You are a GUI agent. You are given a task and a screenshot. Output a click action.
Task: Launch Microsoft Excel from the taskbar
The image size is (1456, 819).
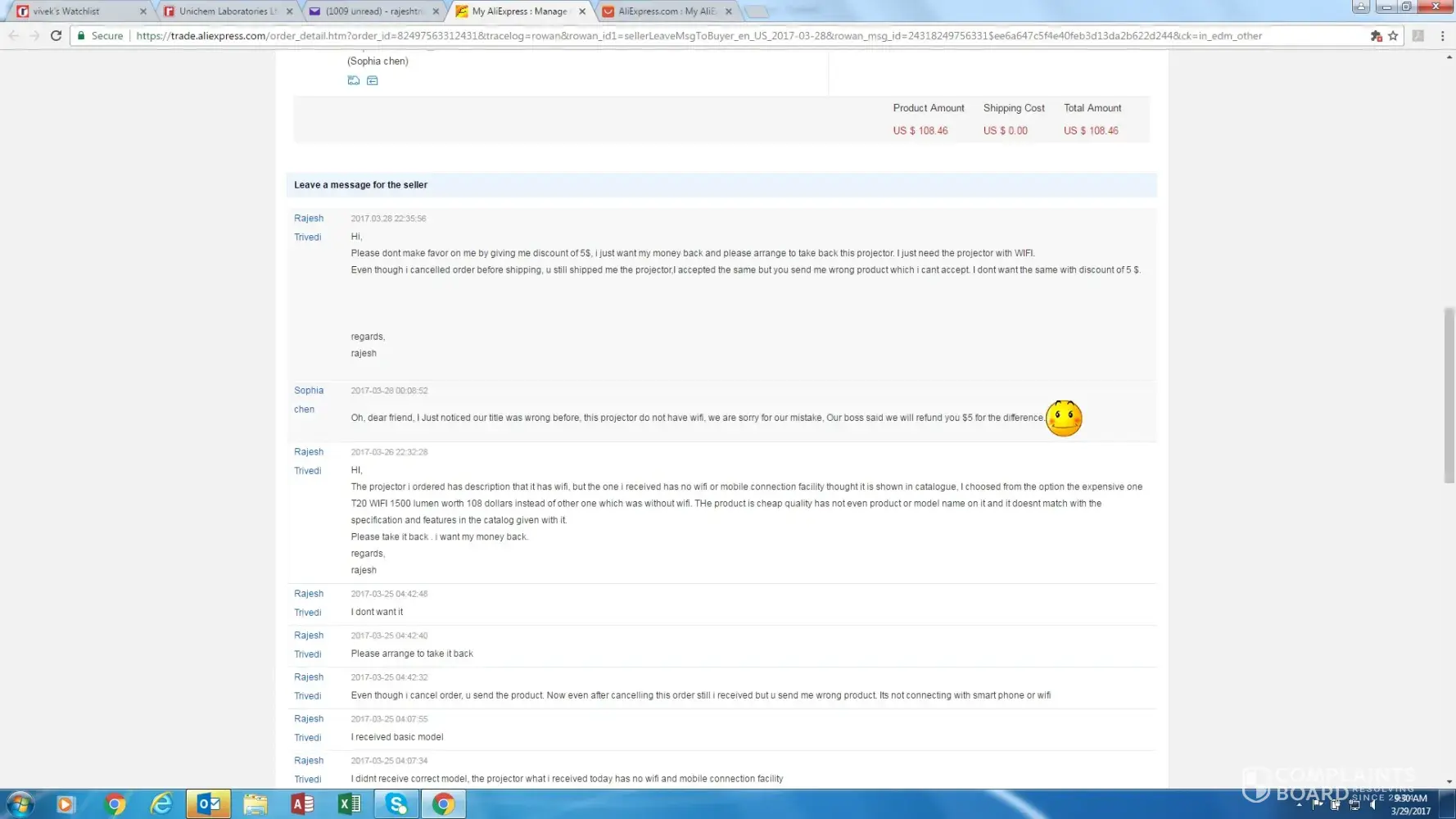coord(350,804)
